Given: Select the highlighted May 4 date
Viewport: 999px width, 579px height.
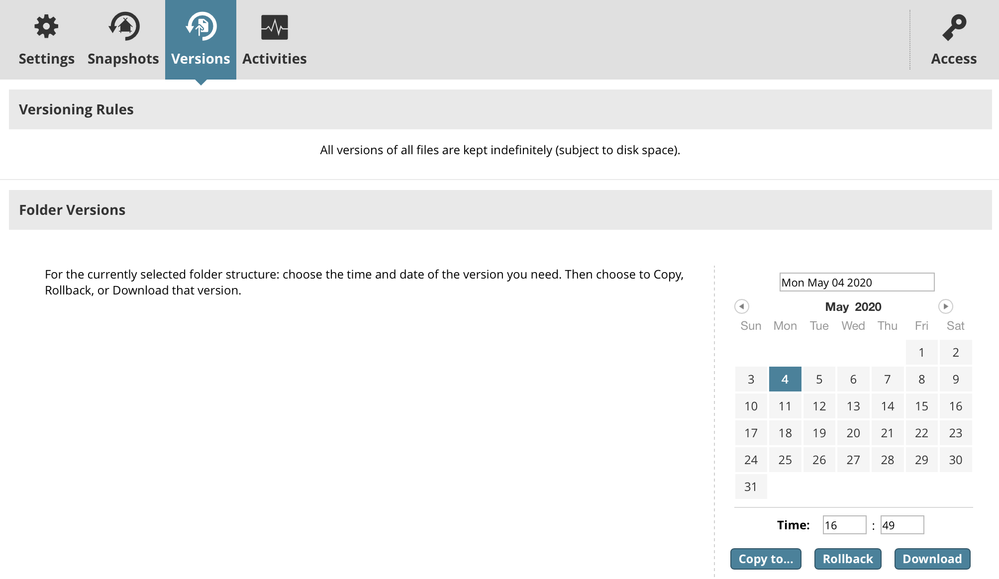Looking at the screenshot, I should [785, 379].
